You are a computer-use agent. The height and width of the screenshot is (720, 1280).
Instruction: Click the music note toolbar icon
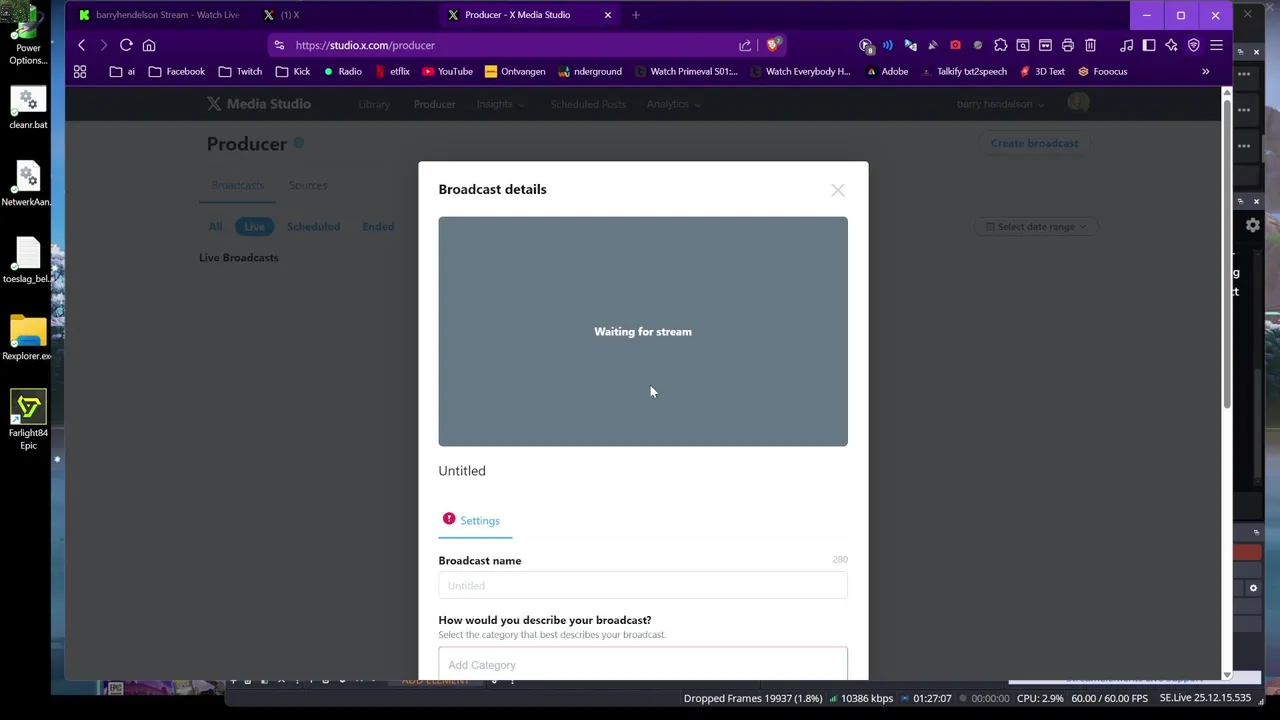click(1127, 45)
